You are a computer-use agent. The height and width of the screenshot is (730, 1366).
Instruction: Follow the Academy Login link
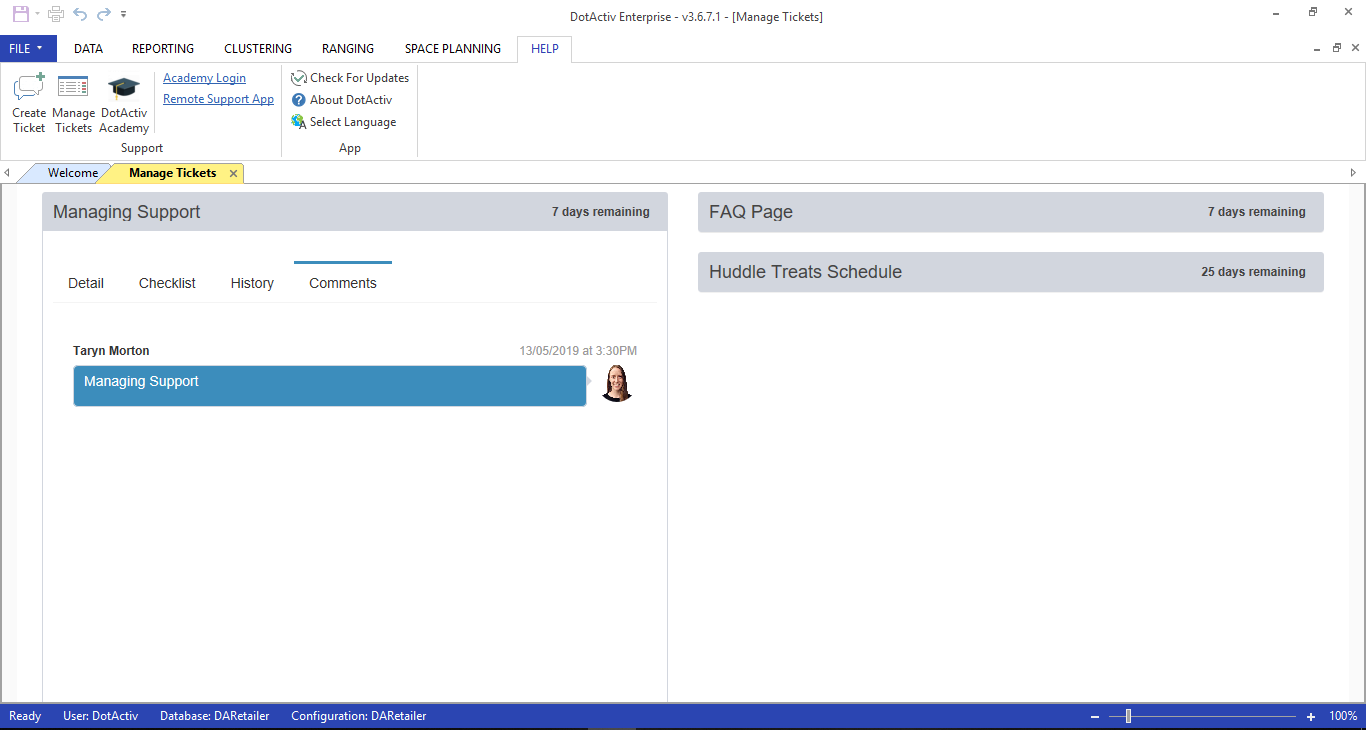204,78
